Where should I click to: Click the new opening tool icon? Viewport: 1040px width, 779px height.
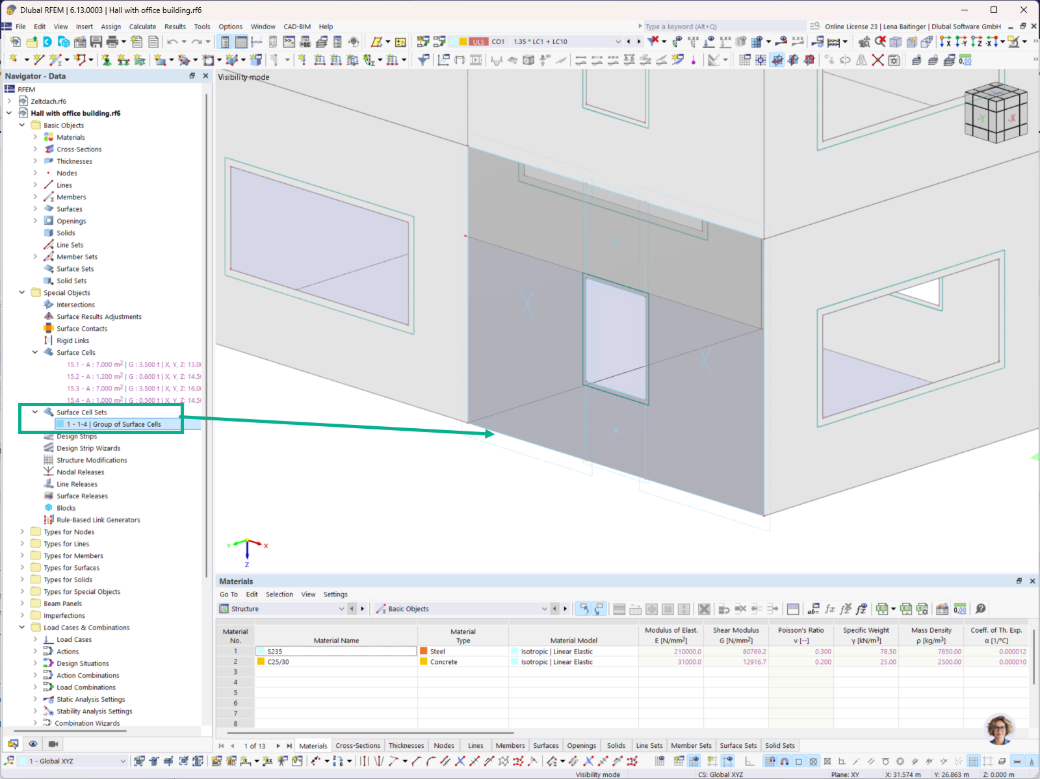click(208, 60)
